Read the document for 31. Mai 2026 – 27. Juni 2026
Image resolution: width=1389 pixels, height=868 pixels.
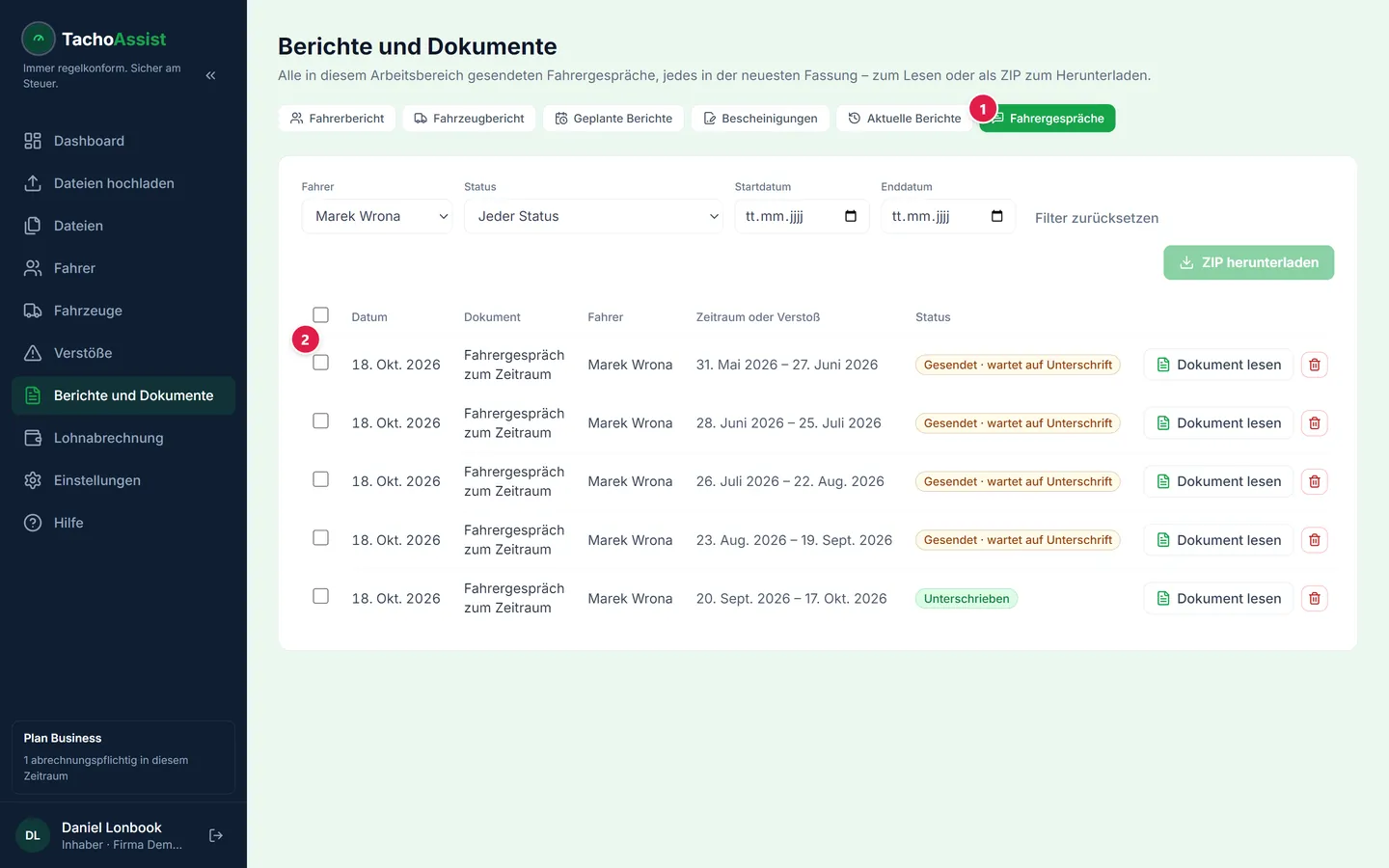tap(1218, 365)
